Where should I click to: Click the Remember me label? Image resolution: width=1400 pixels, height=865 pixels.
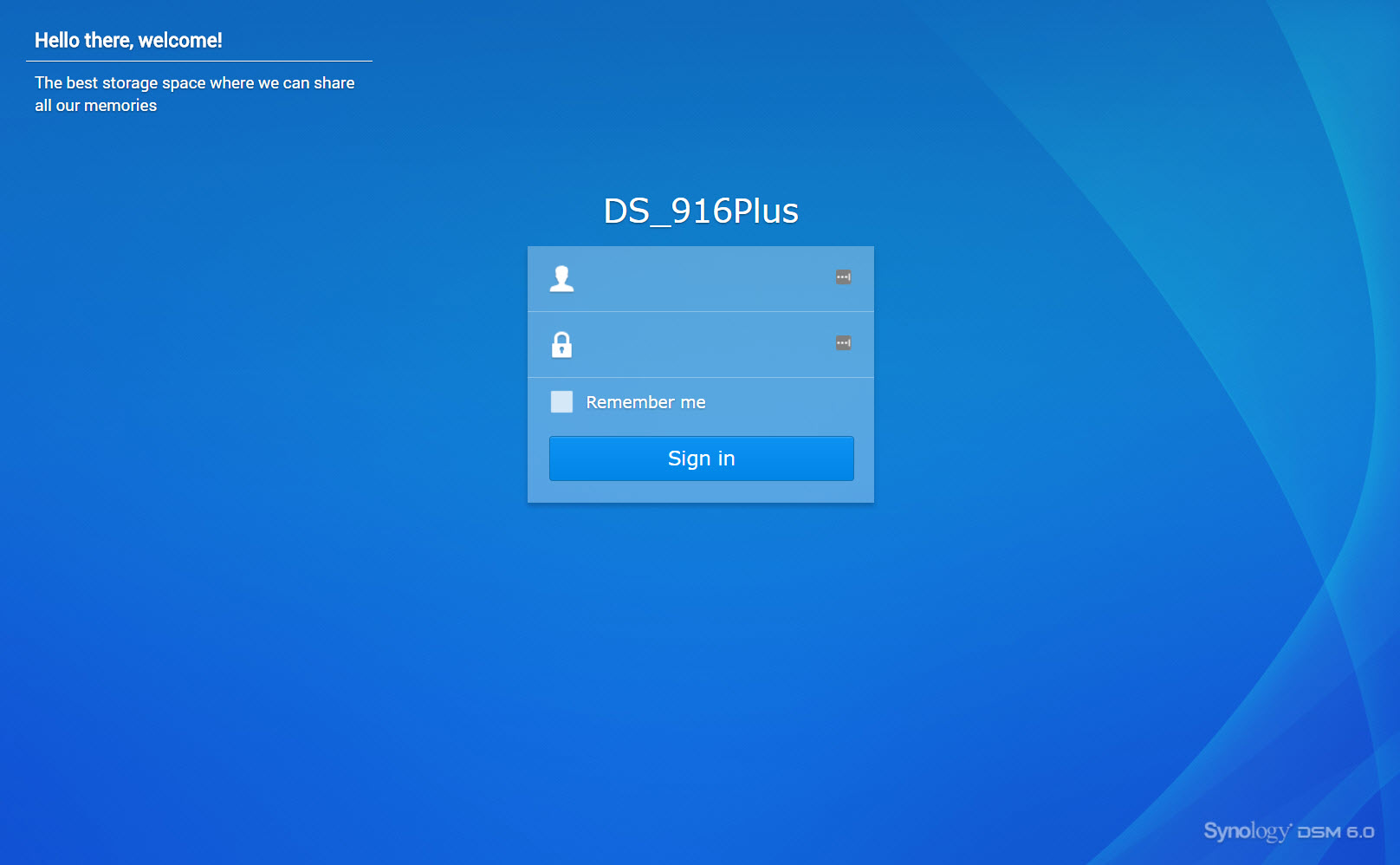(x=645, y=402)
